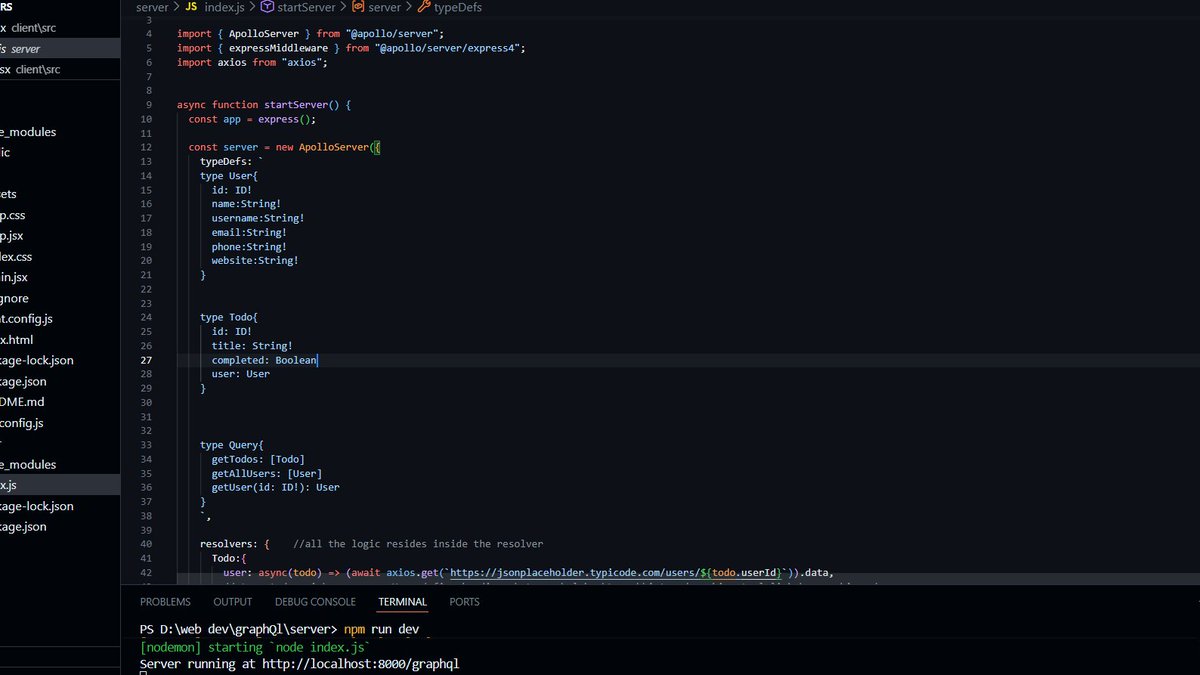Click the type Query{ definition line

(232, 445)
